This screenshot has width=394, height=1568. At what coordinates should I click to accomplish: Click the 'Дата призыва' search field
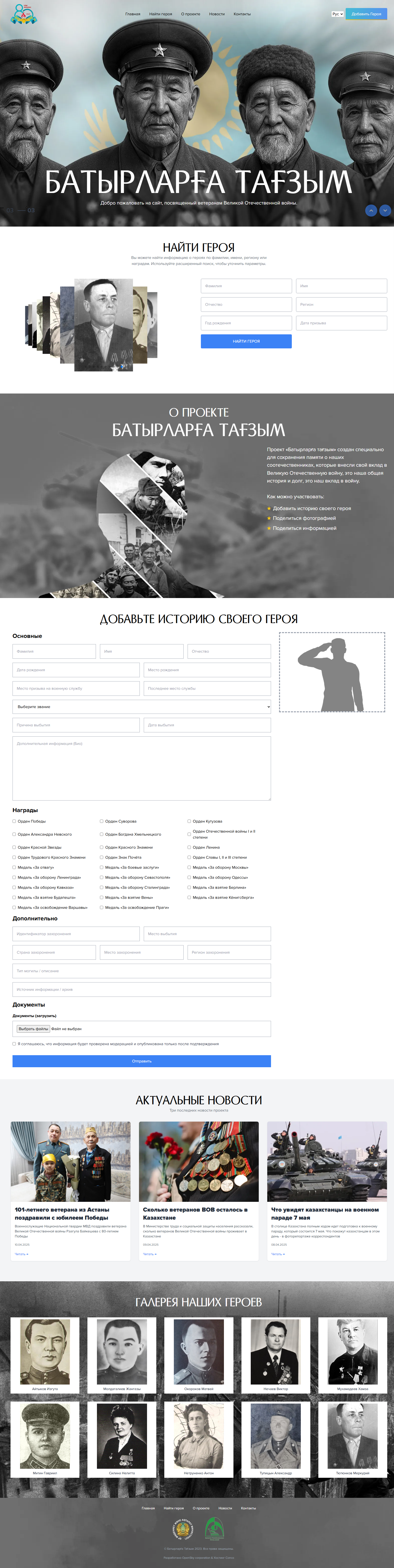tap(342, 323)
